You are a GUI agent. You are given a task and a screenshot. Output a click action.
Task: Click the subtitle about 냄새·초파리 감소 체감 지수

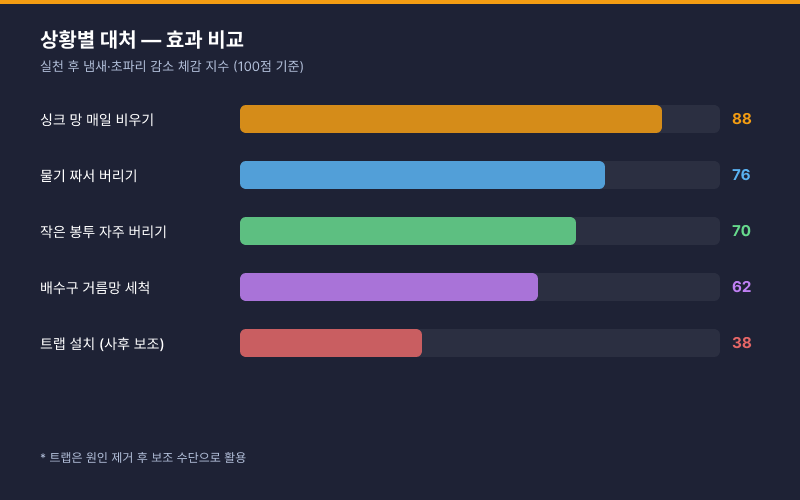(x=172, y=66)
